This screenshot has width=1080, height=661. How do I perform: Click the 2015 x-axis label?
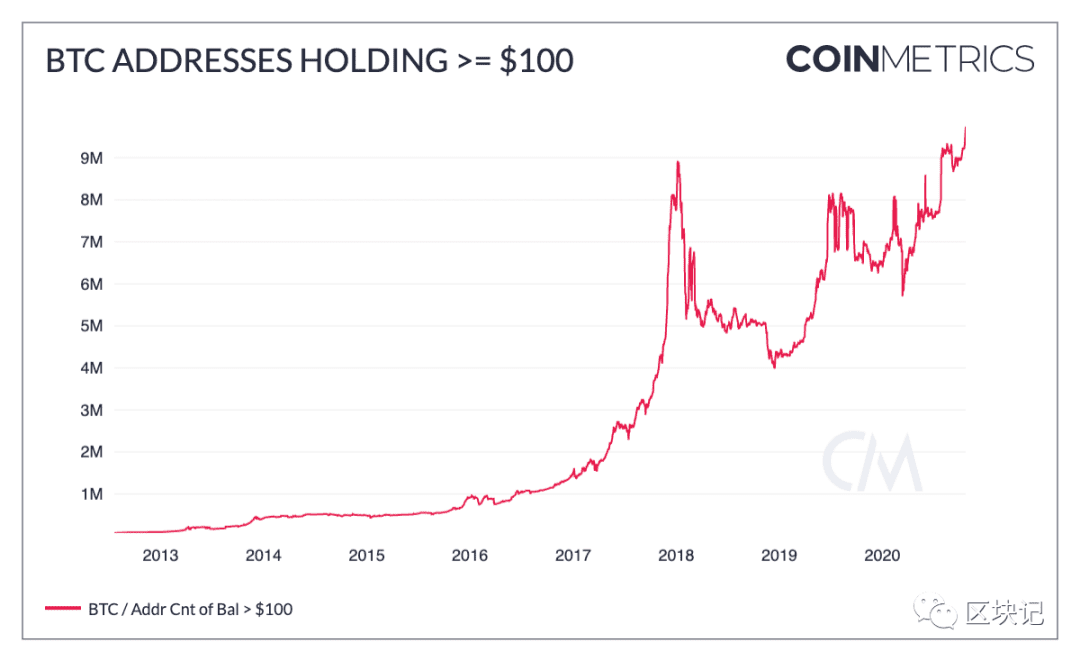(366, 556)
